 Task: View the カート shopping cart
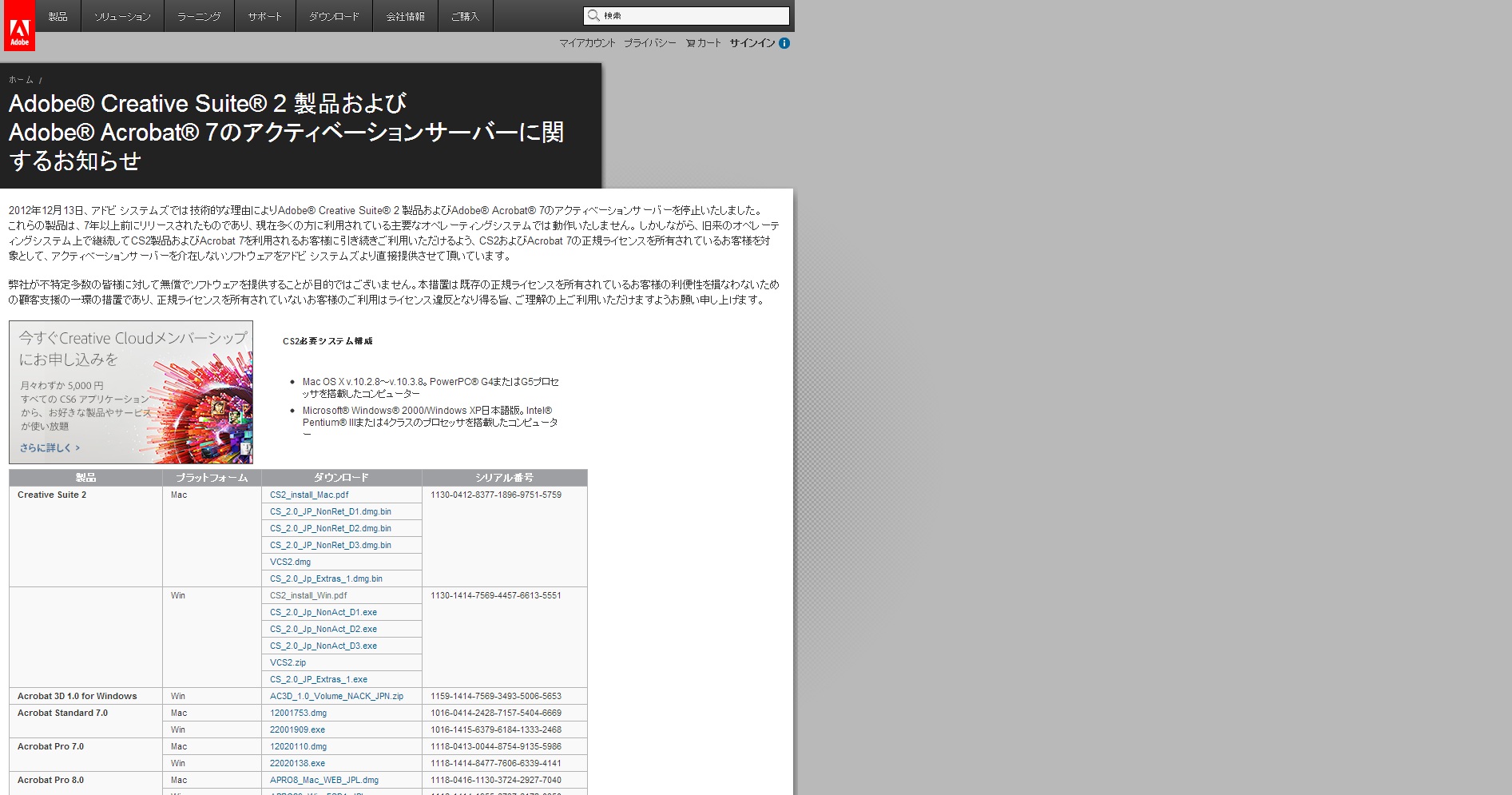click(704, 43)
